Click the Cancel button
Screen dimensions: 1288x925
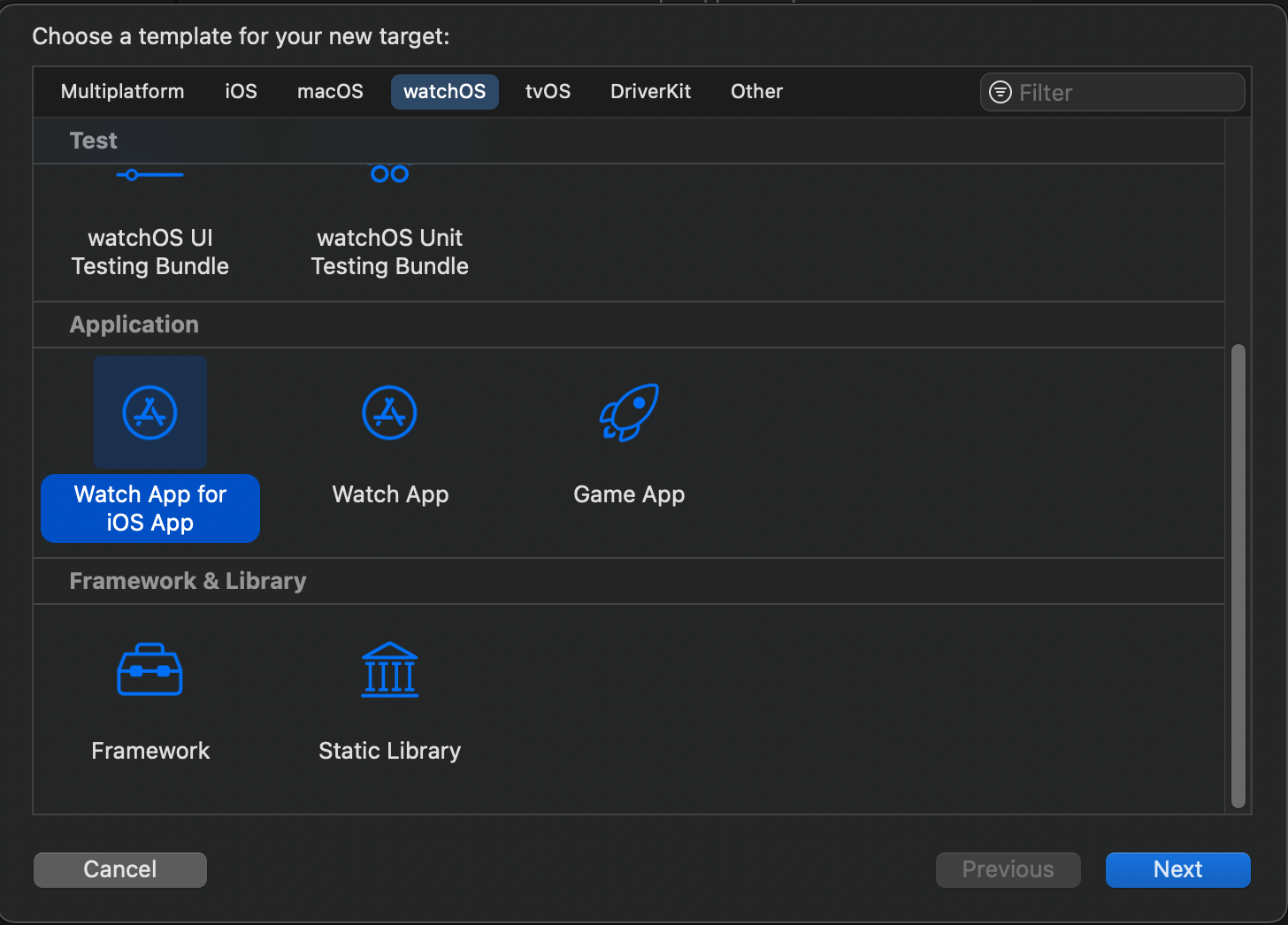point(120,869)
